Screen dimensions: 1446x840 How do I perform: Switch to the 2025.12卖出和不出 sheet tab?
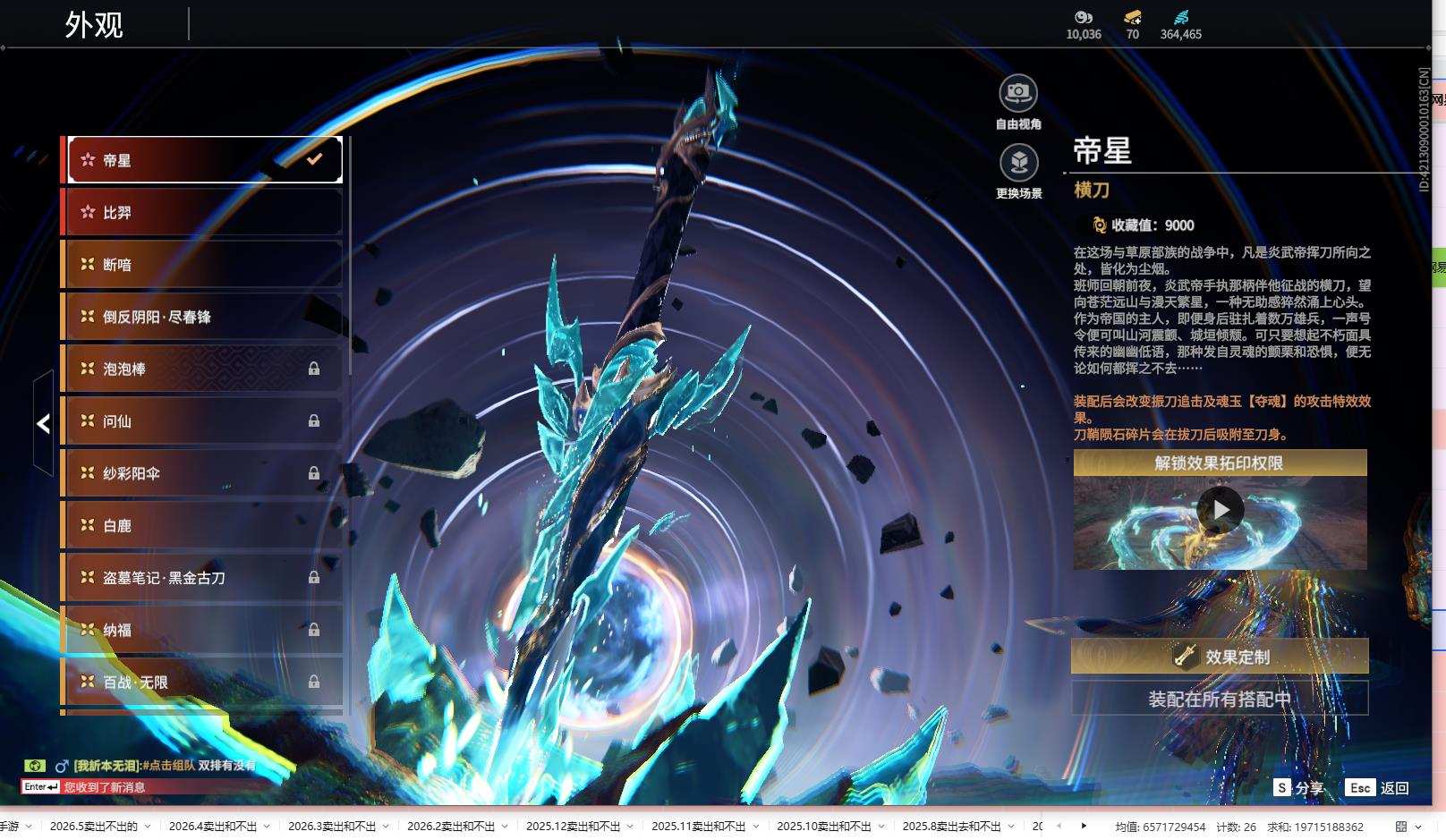coord(574,827)
